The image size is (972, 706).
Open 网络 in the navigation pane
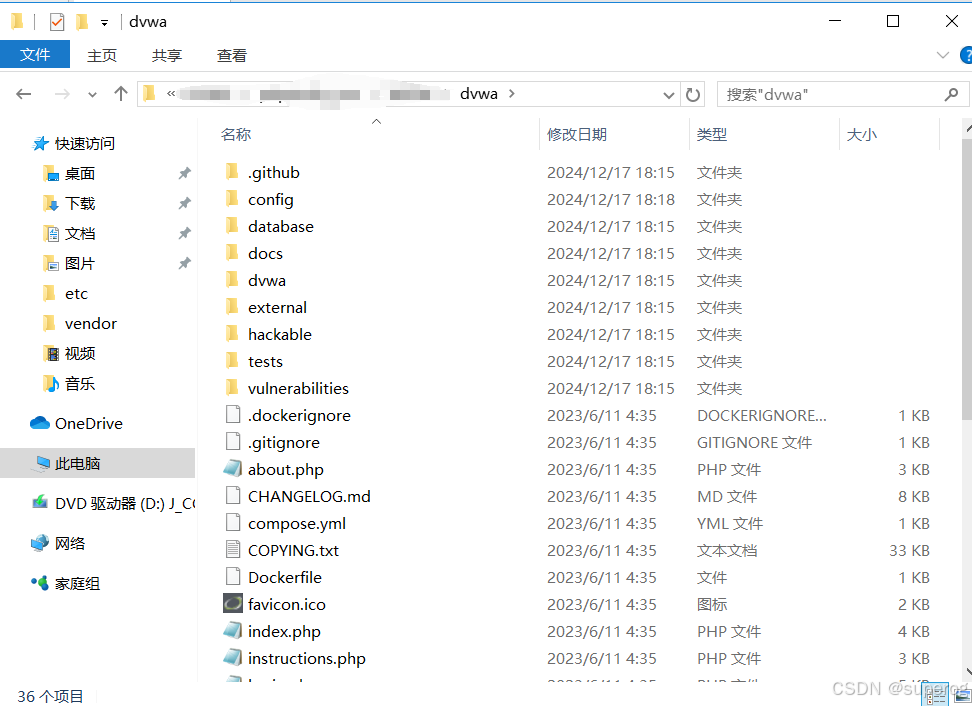click(x=58, y=544)
